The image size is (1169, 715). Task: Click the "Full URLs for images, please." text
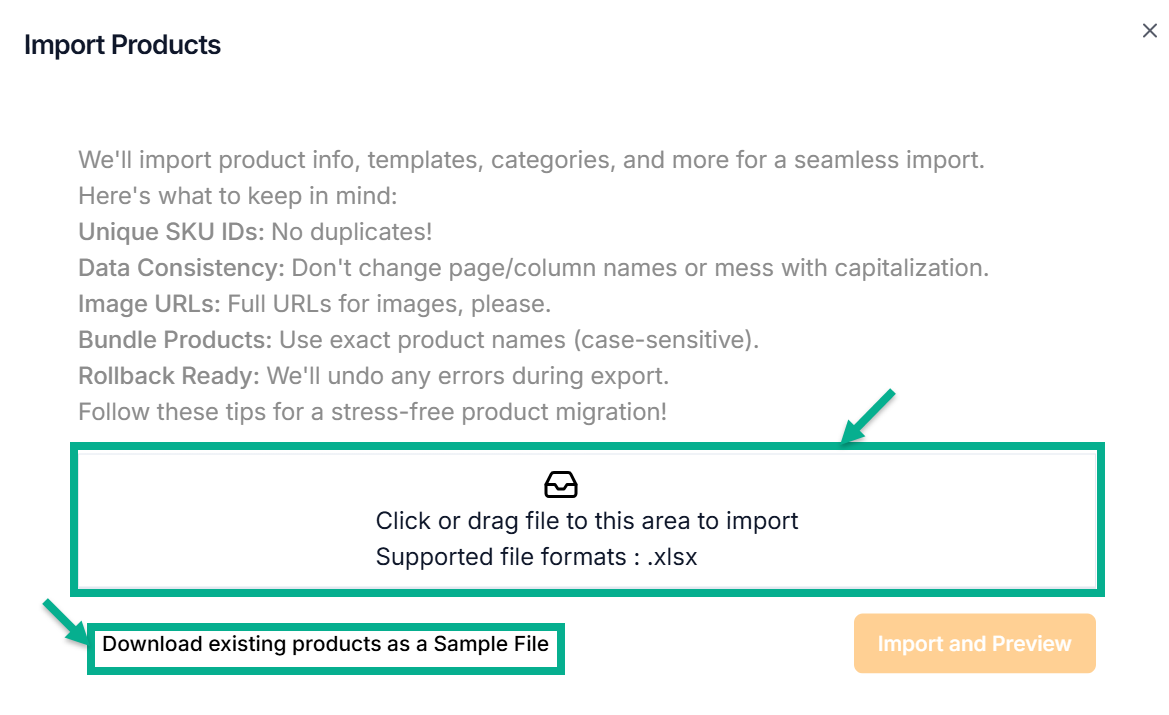[x=389, y=304]
